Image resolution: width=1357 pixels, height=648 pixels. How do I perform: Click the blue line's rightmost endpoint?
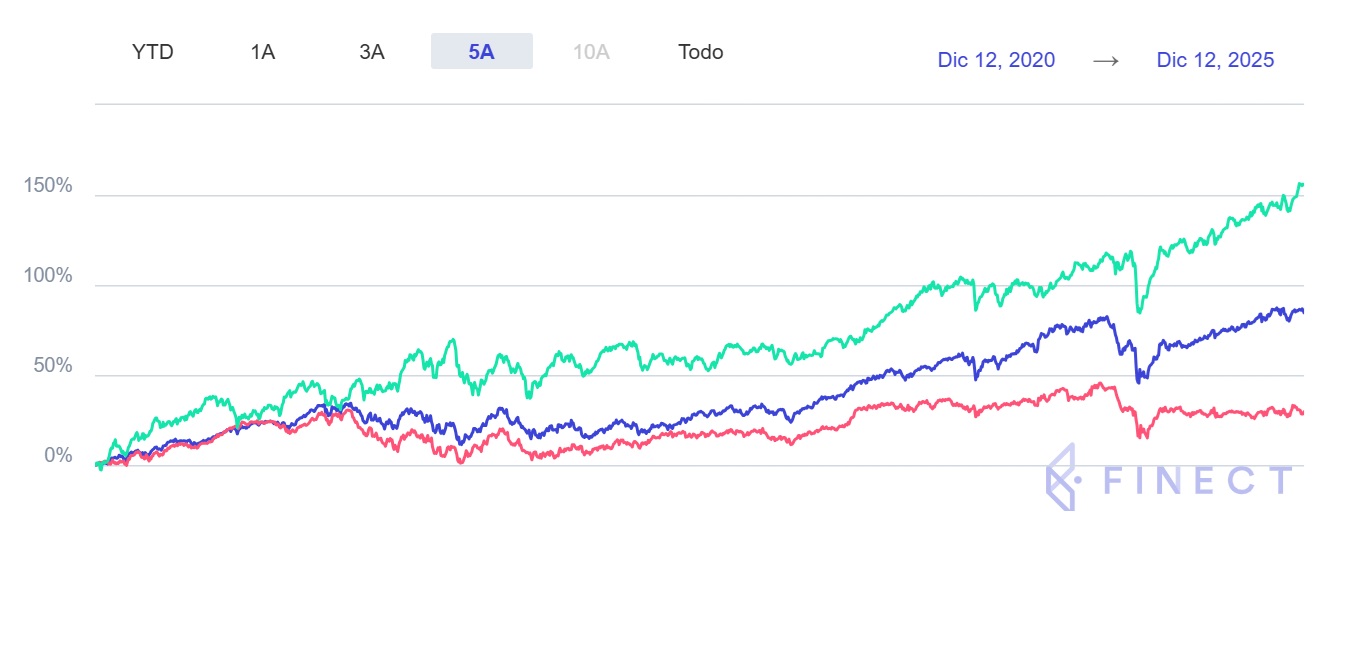(1302, 311)
